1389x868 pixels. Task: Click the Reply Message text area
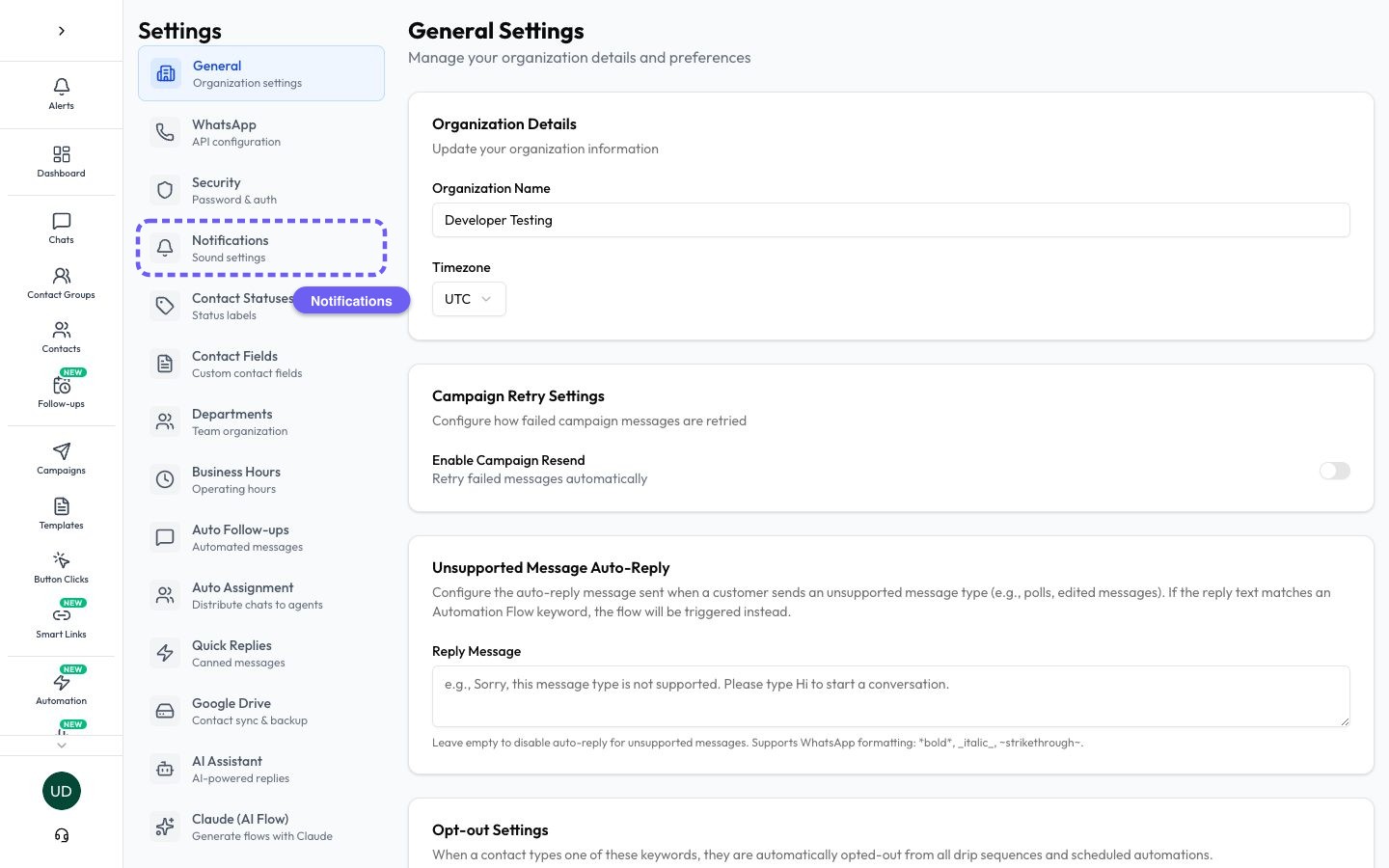891,696
